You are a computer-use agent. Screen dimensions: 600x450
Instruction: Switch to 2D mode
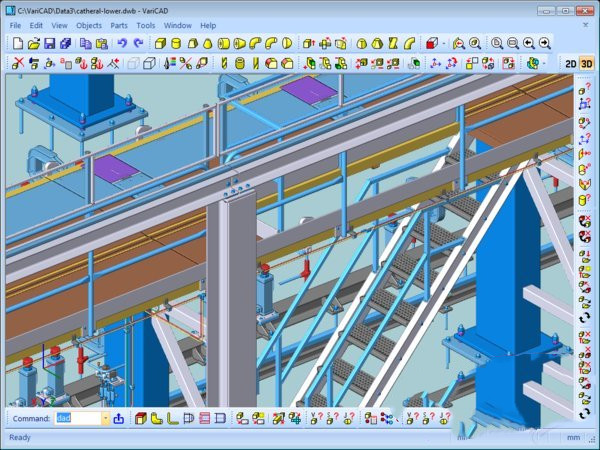(569, 63)
